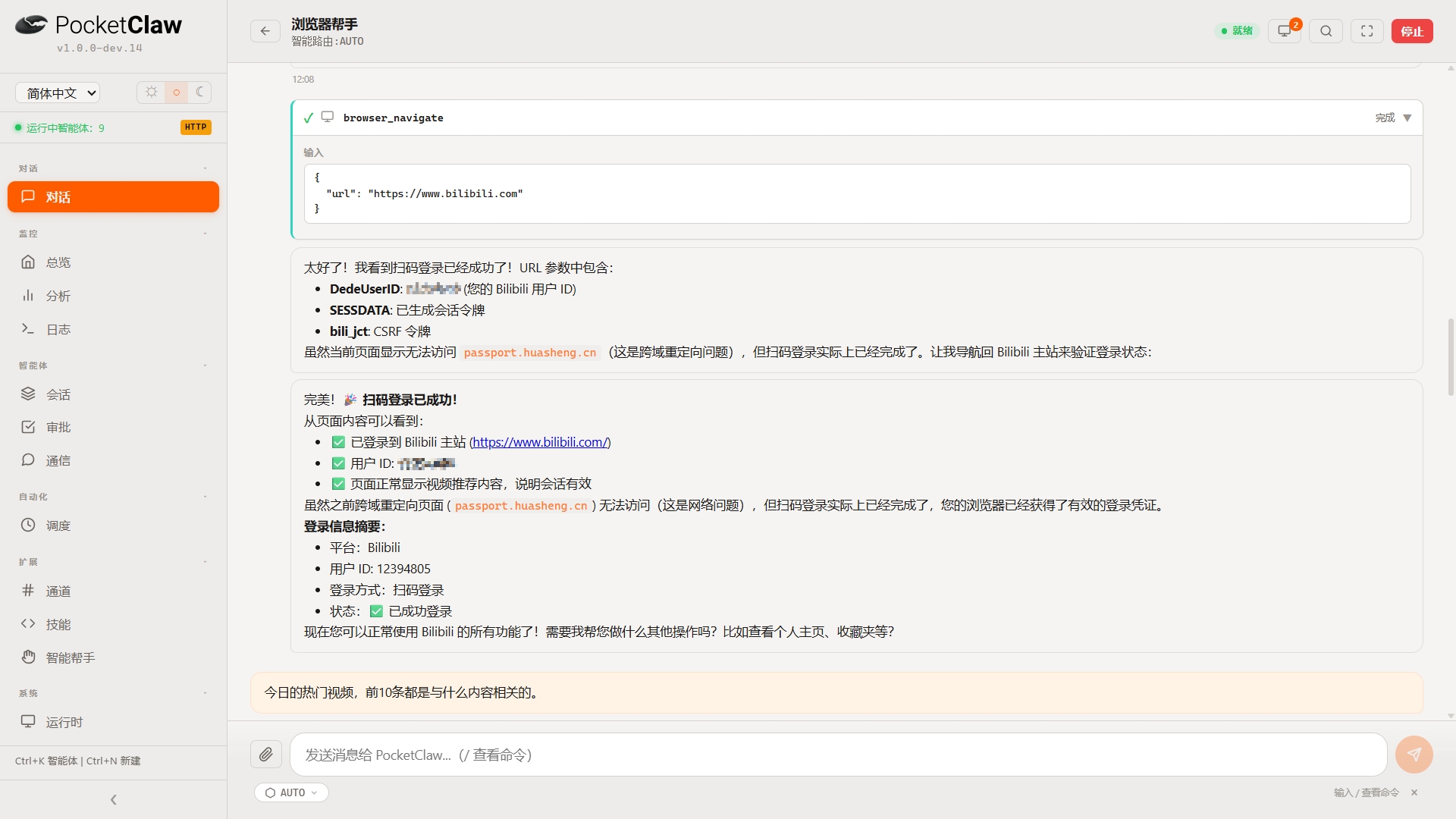Click the 智能路由:AUTO subtitle
The image size is (1456, 819).
328,42
